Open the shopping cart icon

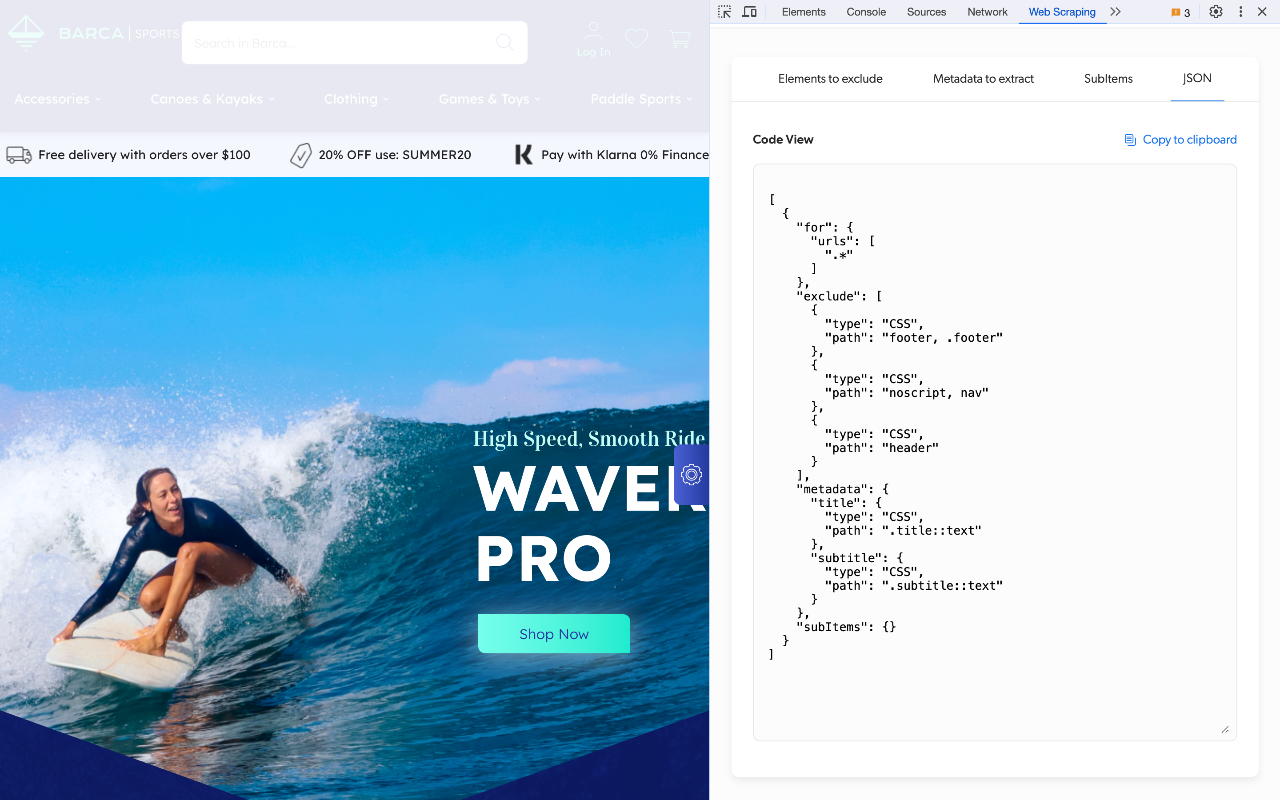(x=680, y=38)
